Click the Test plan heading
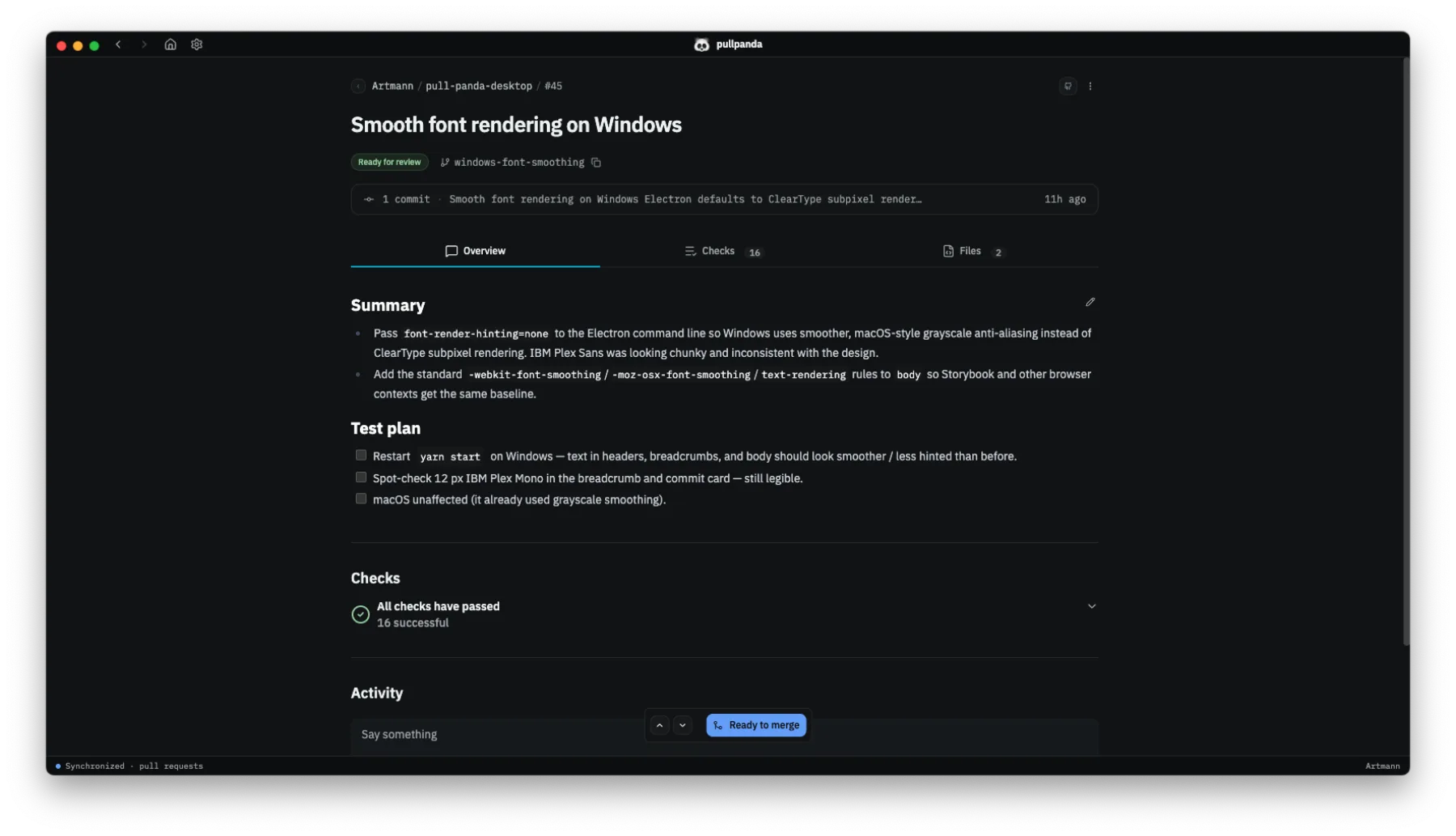1456x836 pixels. (x=386, y=428)
